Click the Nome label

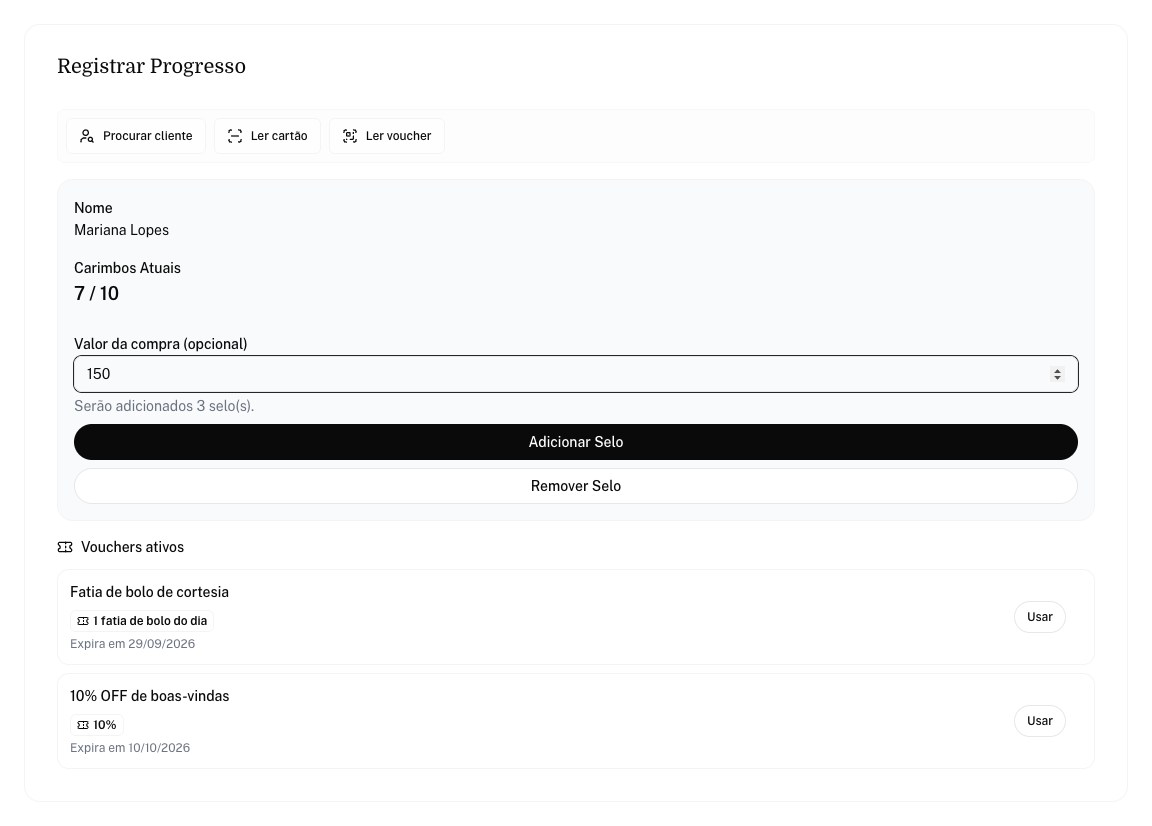(x=93, y=208)
